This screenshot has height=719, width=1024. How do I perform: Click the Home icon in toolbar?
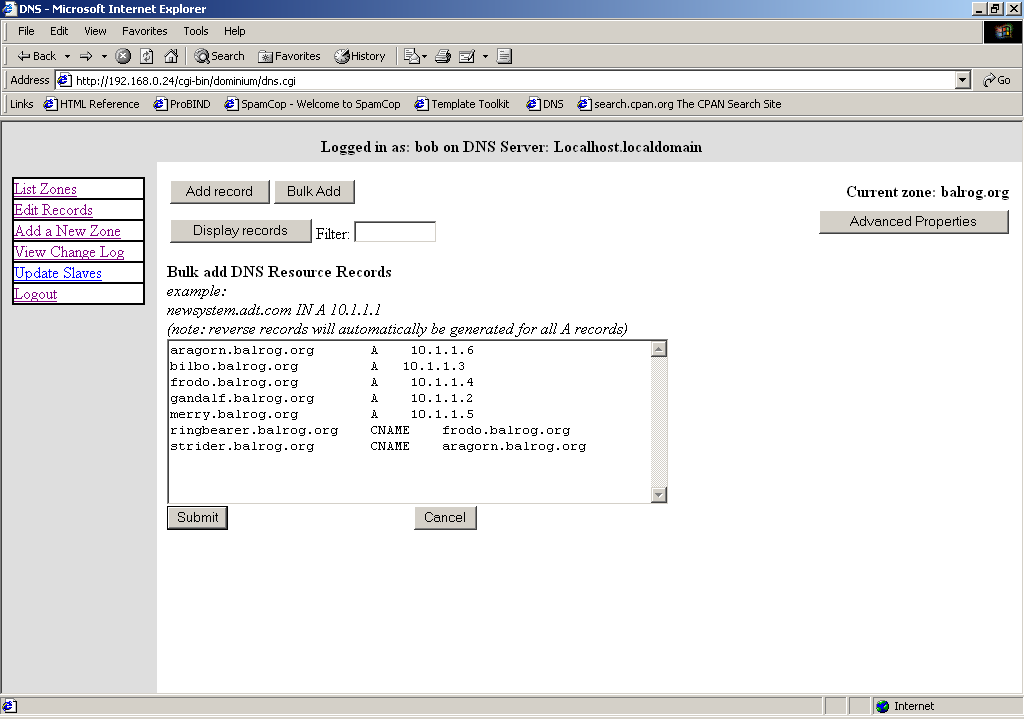coord(171,56)
